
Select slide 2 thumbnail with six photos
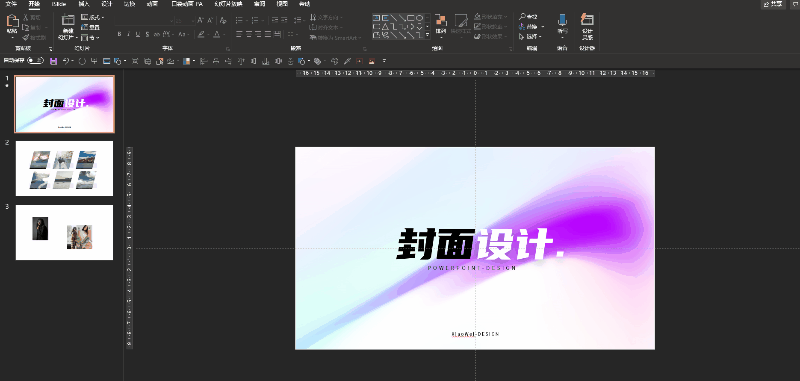pyautogui.click(x=64, y=168)
